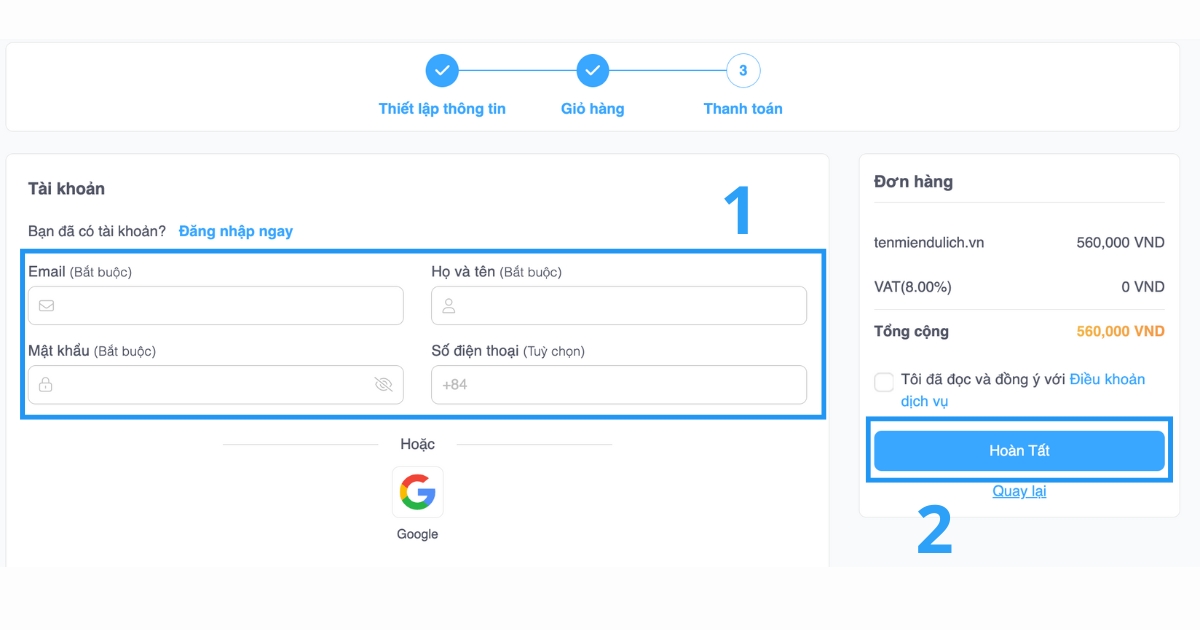The width and height of the screenshot is (1200, 630).
Task: Click the person icon in name field
Action: pyautogui.click(x=449, y=306)
